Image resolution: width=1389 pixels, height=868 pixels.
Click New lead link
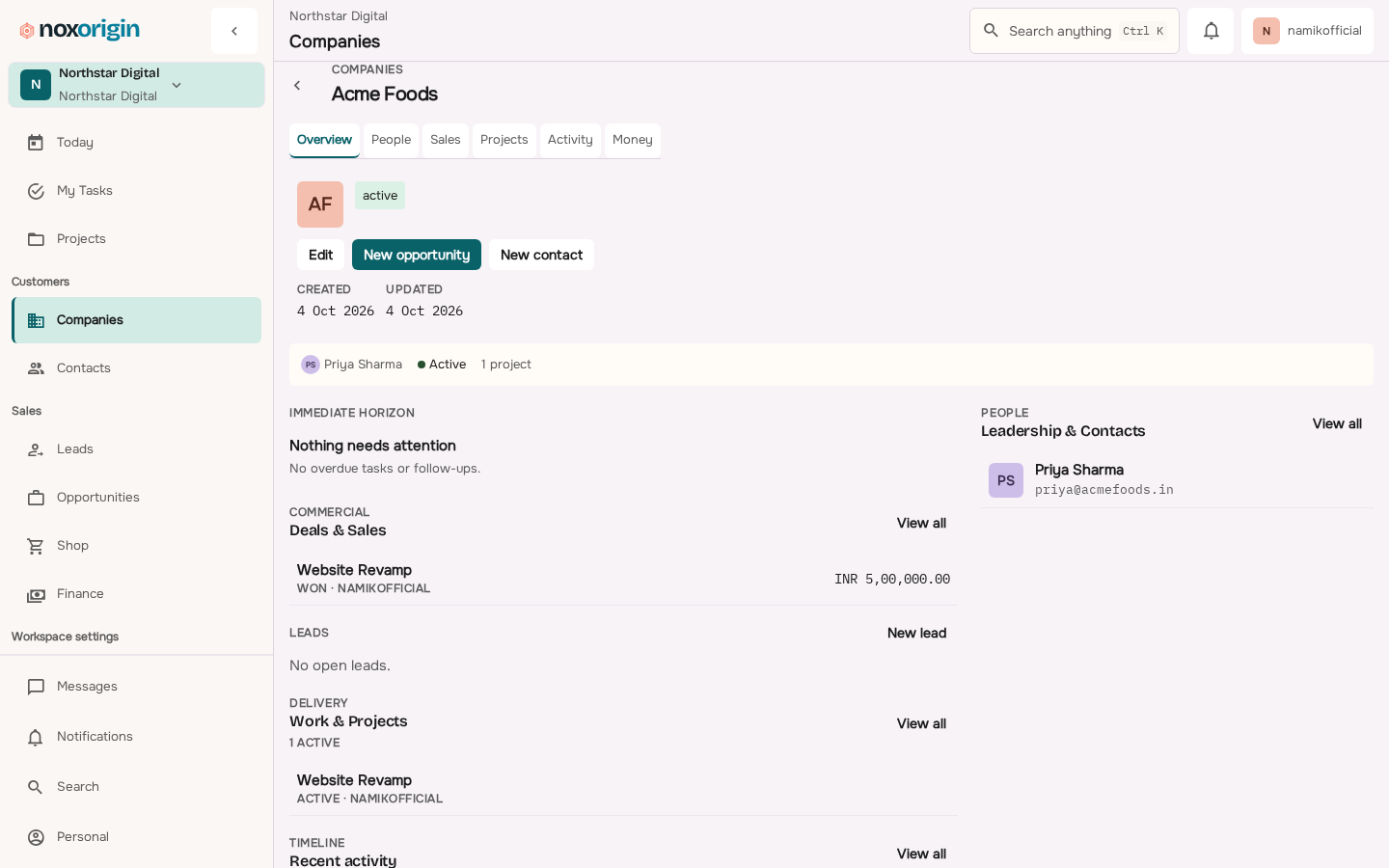(x=916, y=633)
